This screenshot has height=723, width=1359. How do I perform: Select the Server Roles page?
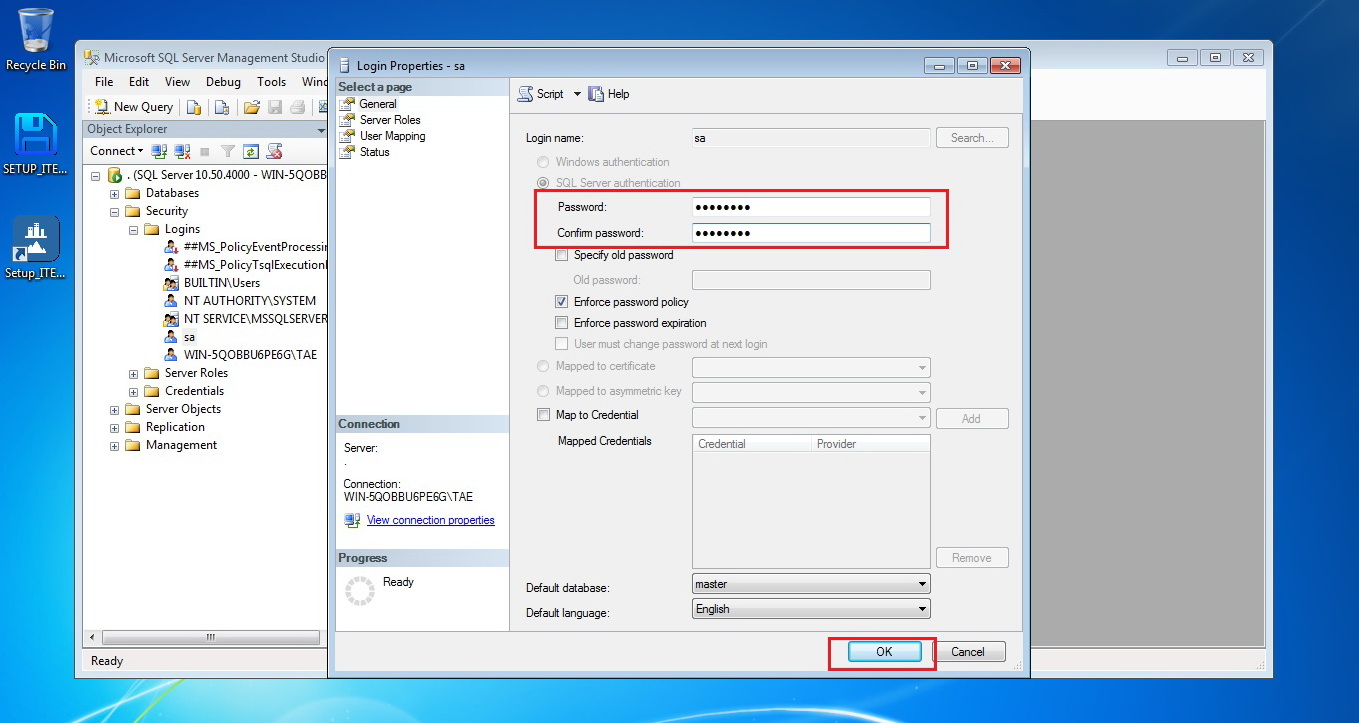pyautogui.click(x=390, y=120)
